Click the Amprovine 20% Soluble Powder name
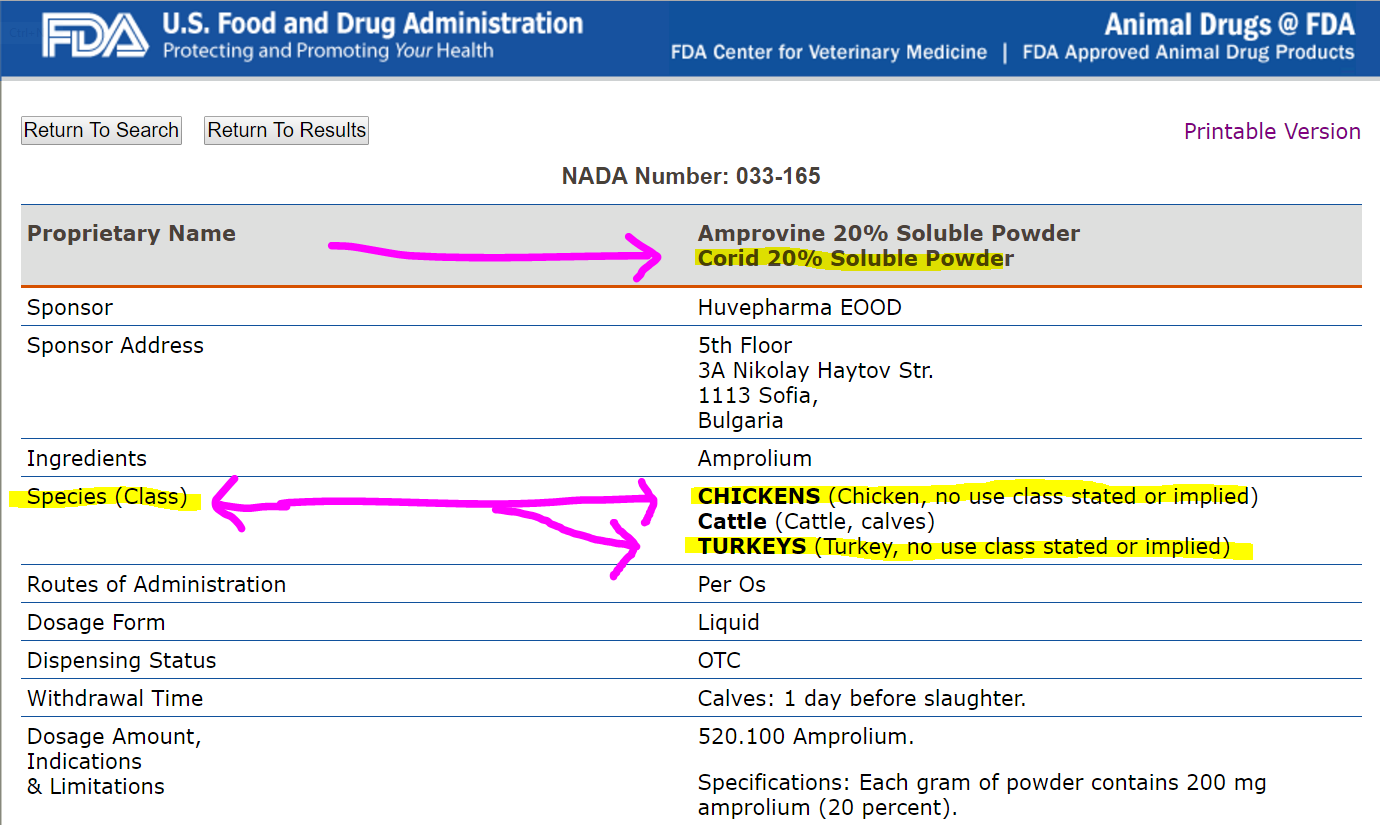This screenshot has height=825, width=1380. pyautogui.click(x=888, y=233)
